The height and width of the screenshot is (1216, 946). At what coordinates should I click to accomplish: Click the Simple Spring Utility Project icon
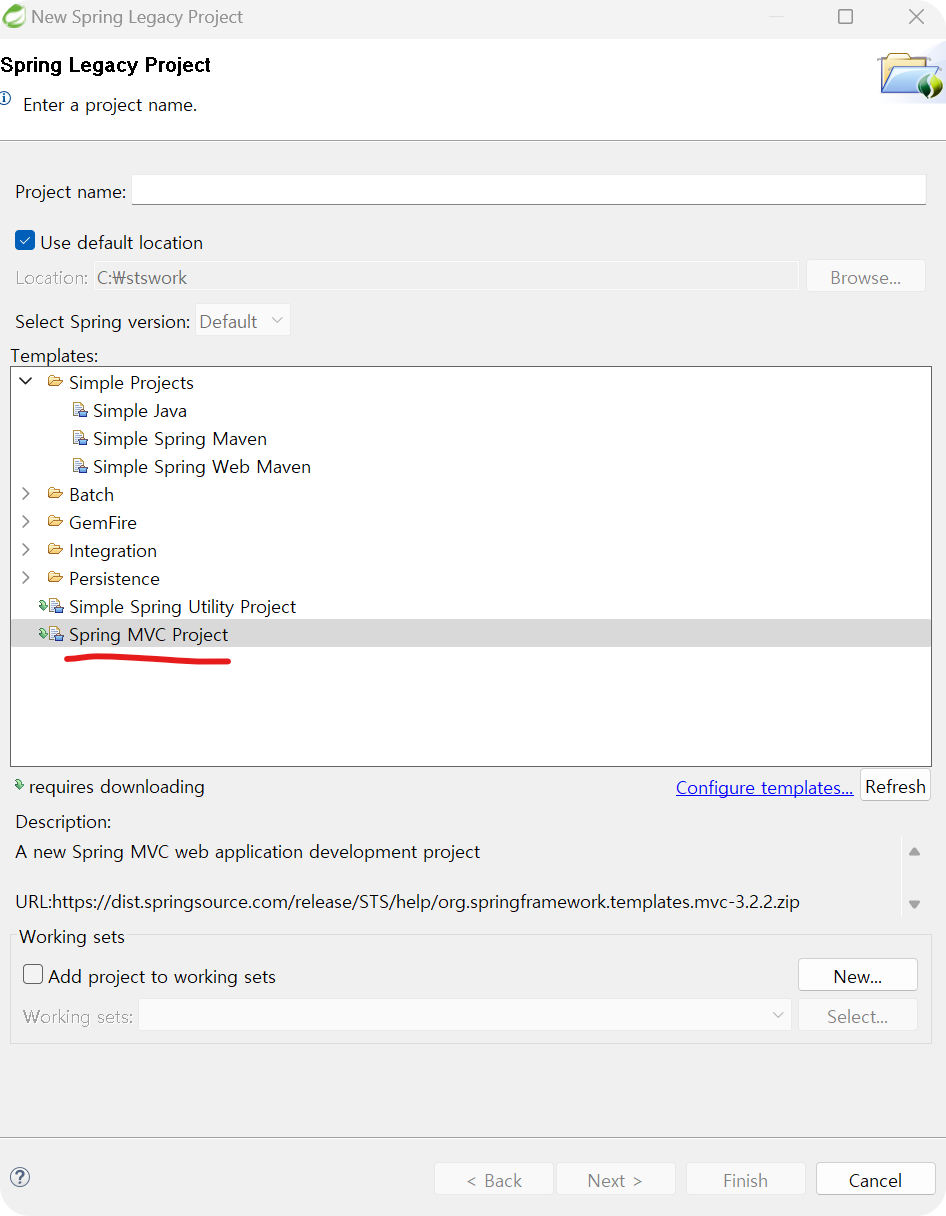click(x=51, y=606)
